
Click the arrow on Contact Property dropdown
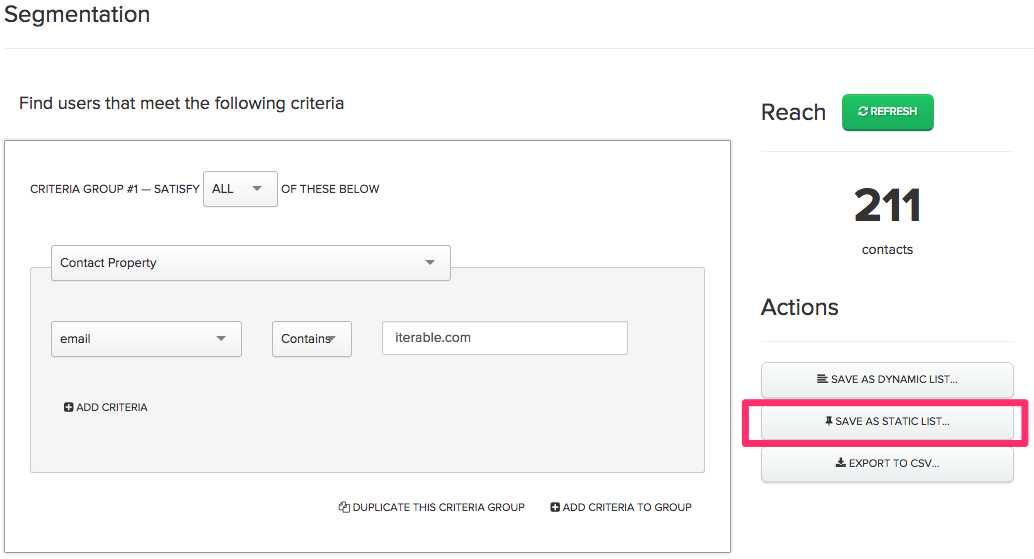point(430,262)
